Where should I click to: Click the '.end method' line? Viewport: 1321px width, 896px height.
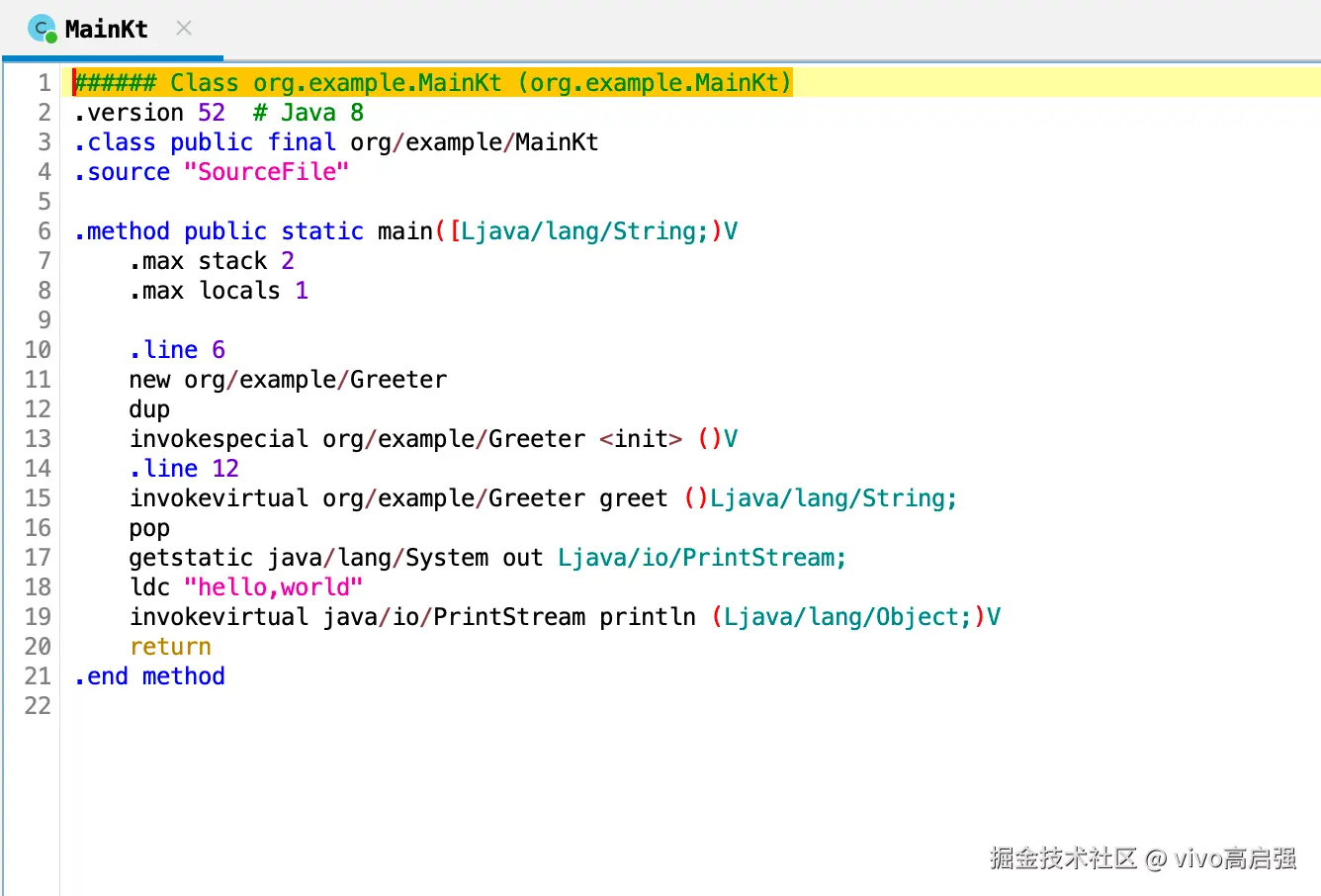[149, 676]
